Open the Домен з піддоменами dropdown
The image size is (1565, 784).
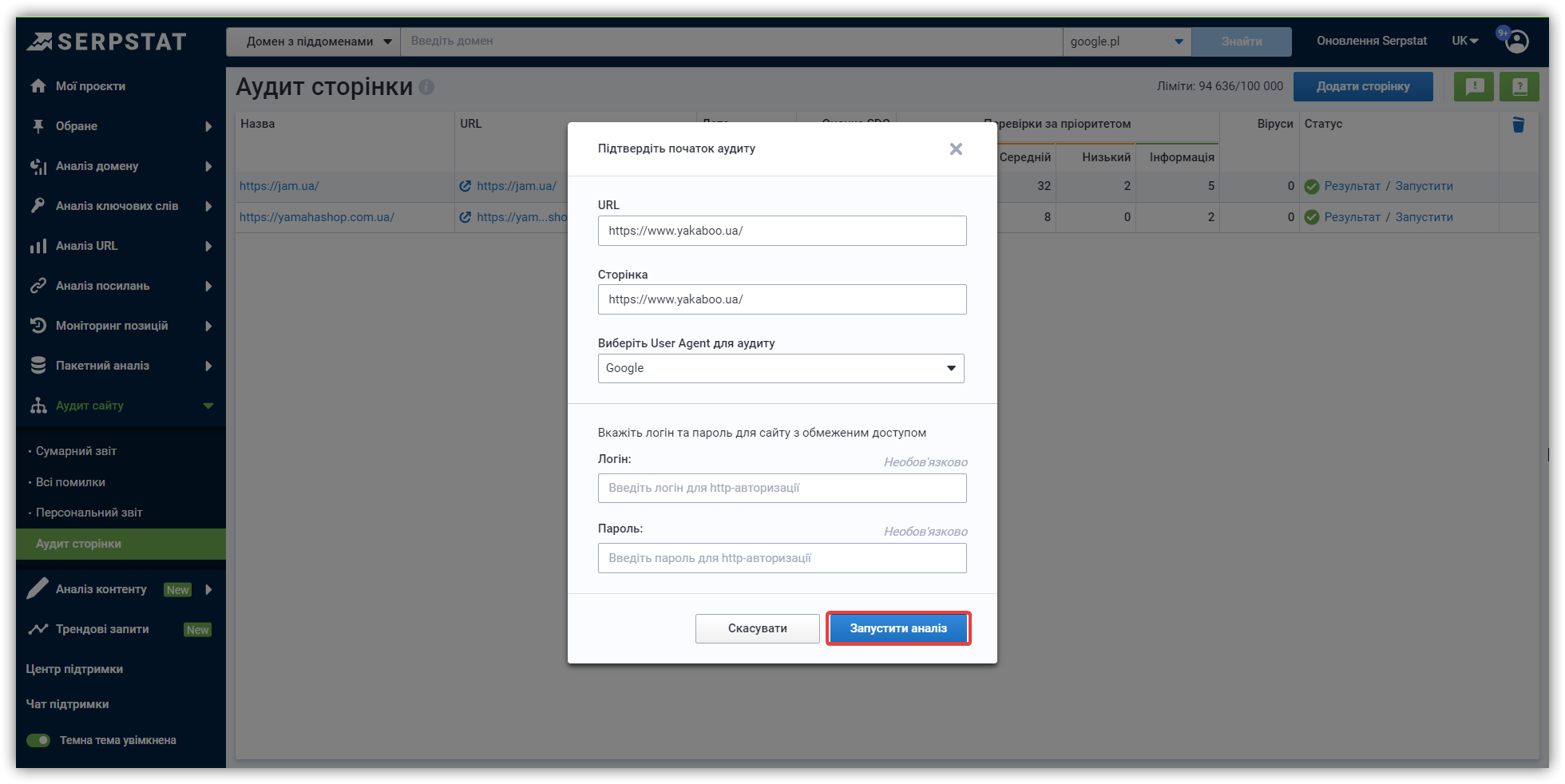point(313,42)
